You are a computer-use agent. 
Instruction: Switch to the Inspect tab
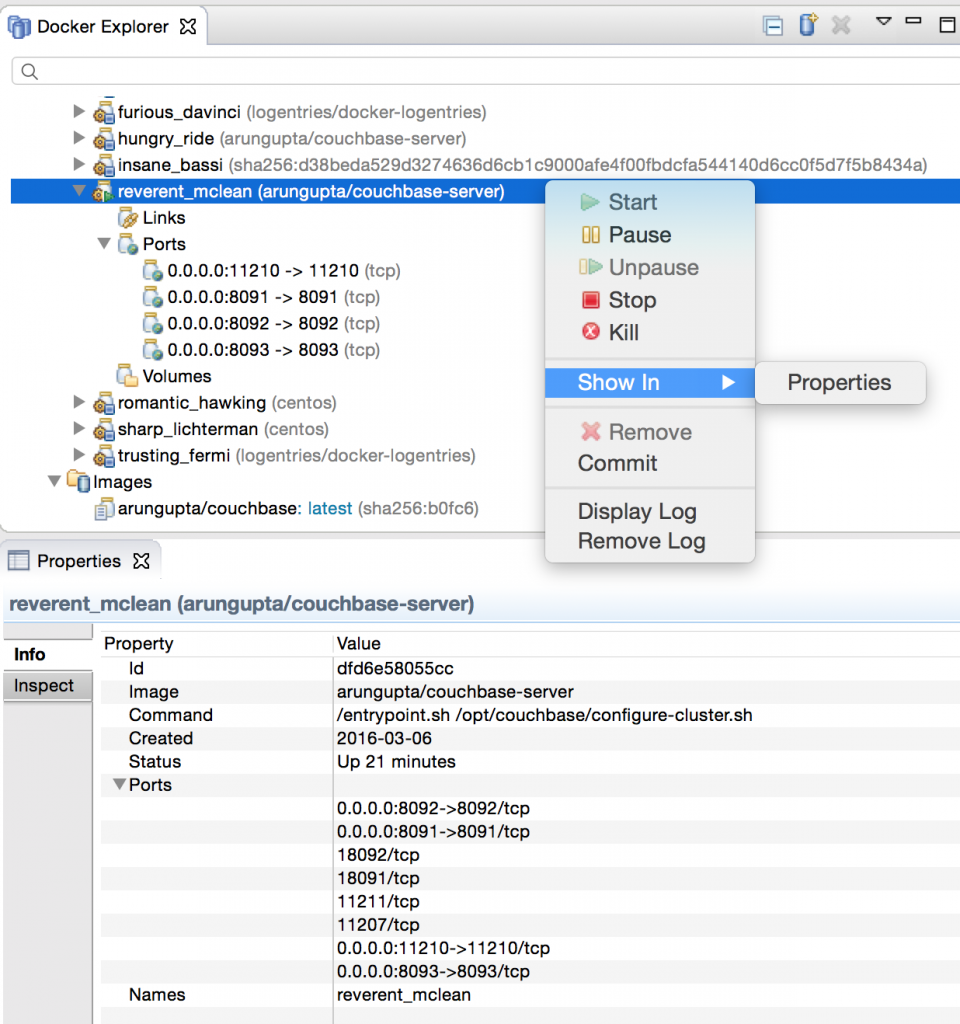(47, 686)
